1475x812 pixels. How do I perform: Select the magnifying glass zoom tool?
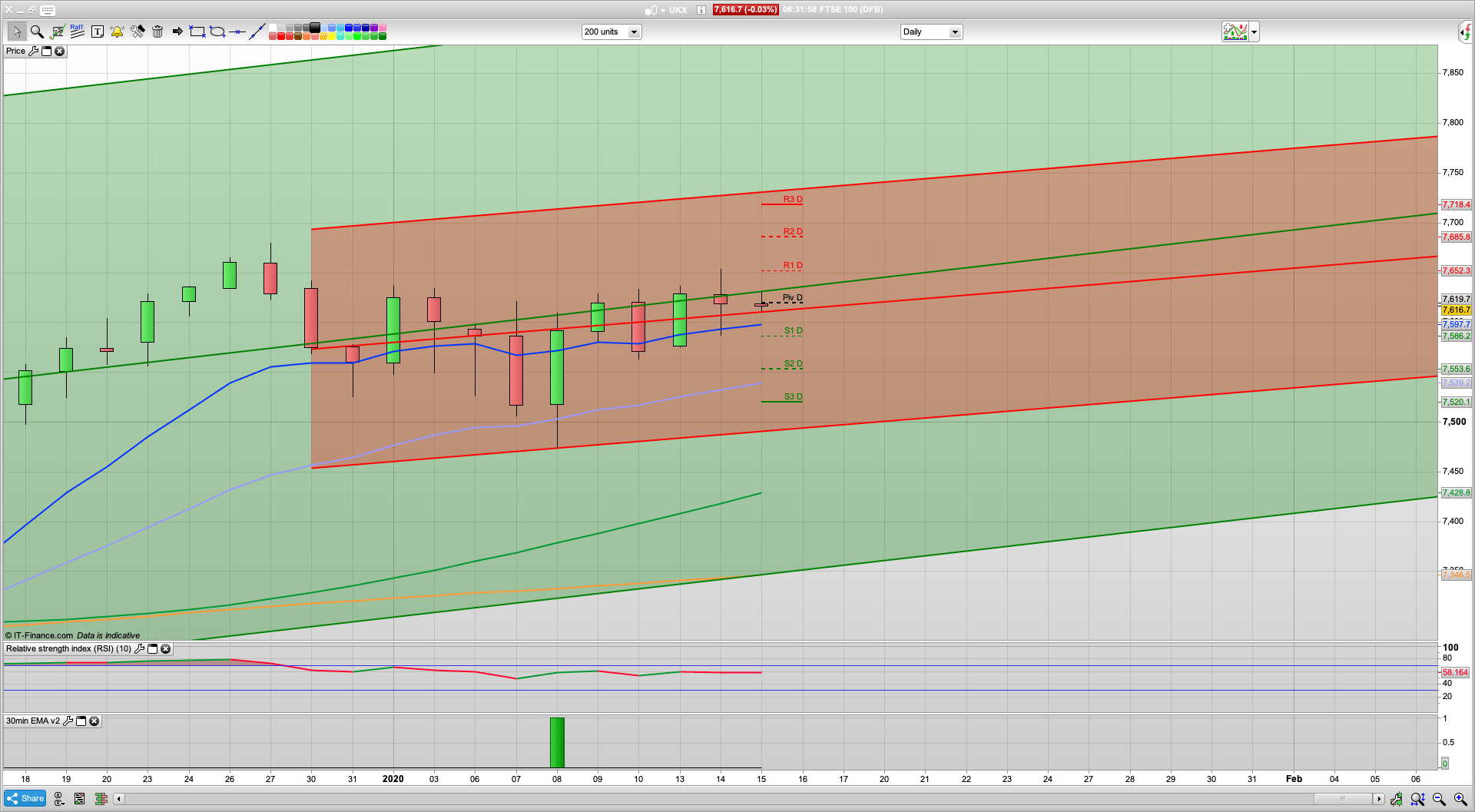(x=36, y=31)
